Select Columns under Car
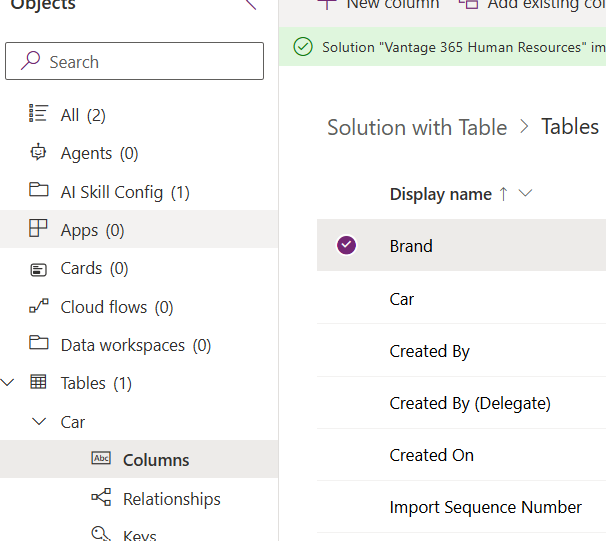Viewport: 606px width, 541px height. pos(139,460)
